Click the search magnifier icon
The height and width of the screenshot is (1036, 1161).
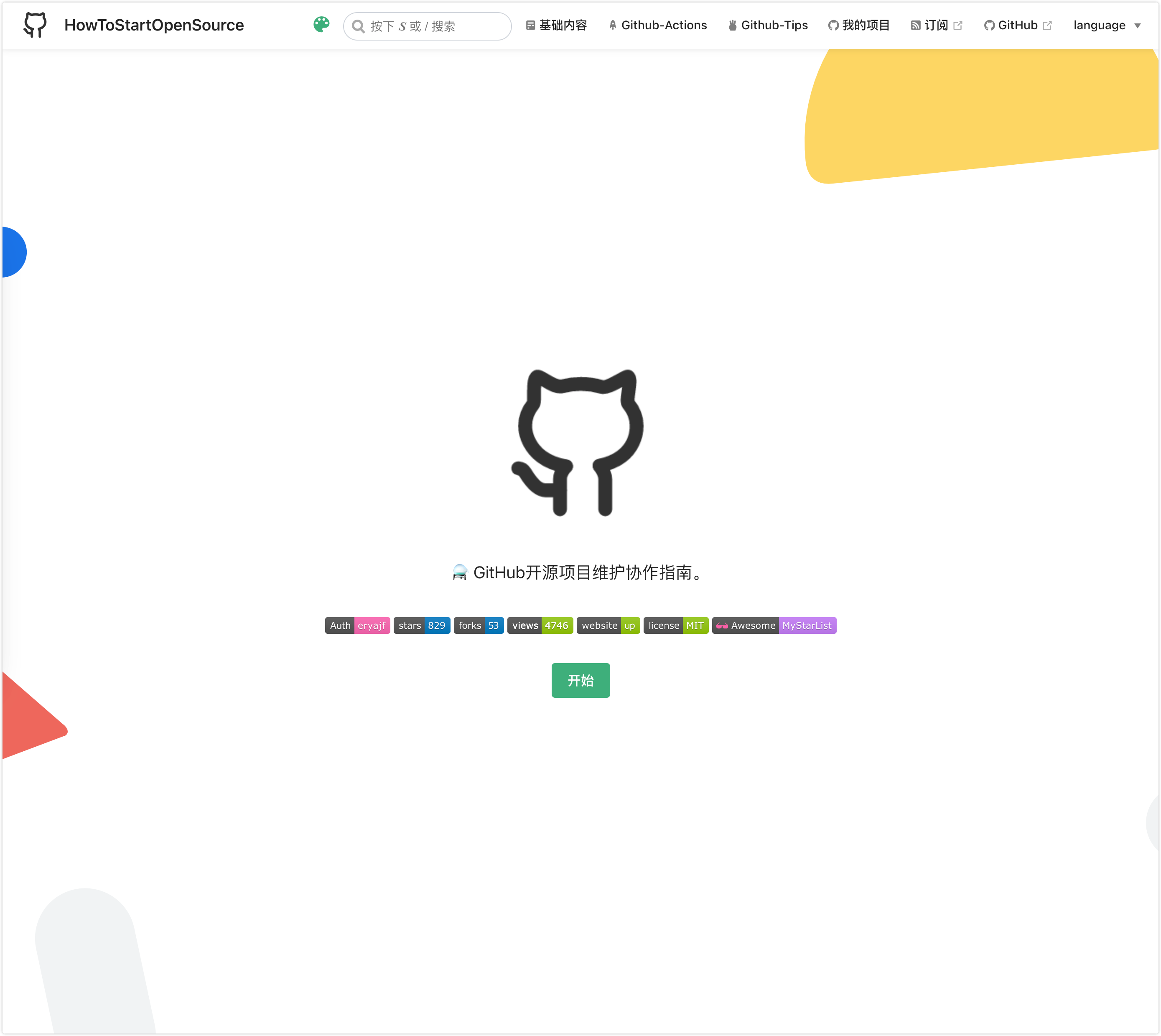tap(358, 26)
